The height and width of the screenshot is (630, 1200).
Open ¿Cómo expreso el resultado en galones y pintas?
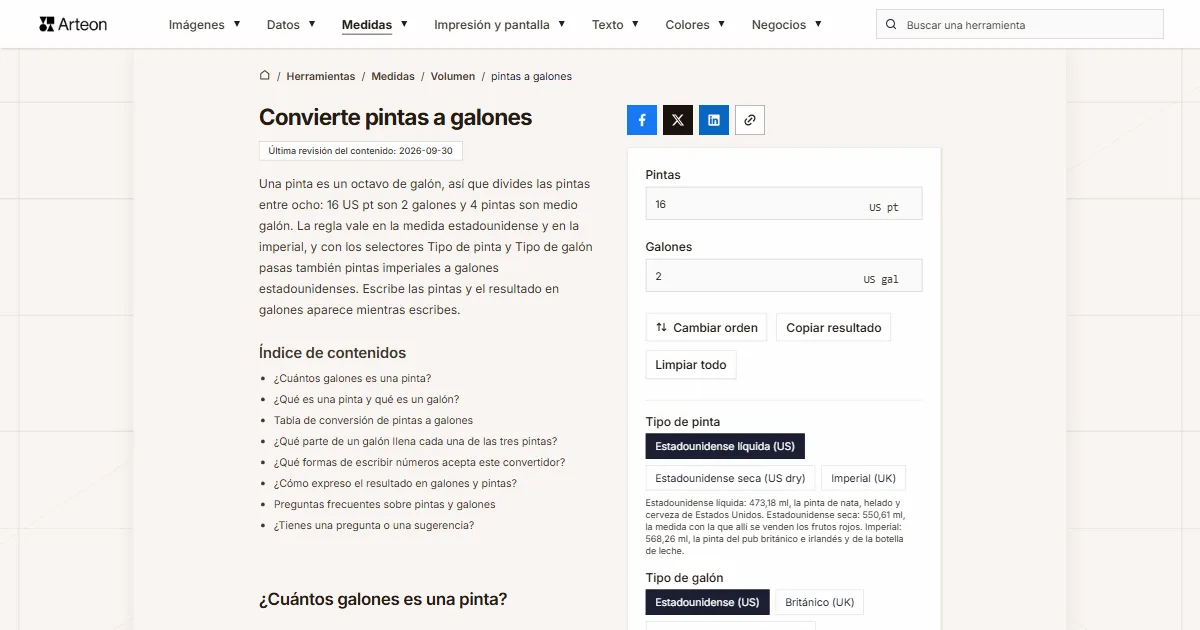(x=395, y=483)
